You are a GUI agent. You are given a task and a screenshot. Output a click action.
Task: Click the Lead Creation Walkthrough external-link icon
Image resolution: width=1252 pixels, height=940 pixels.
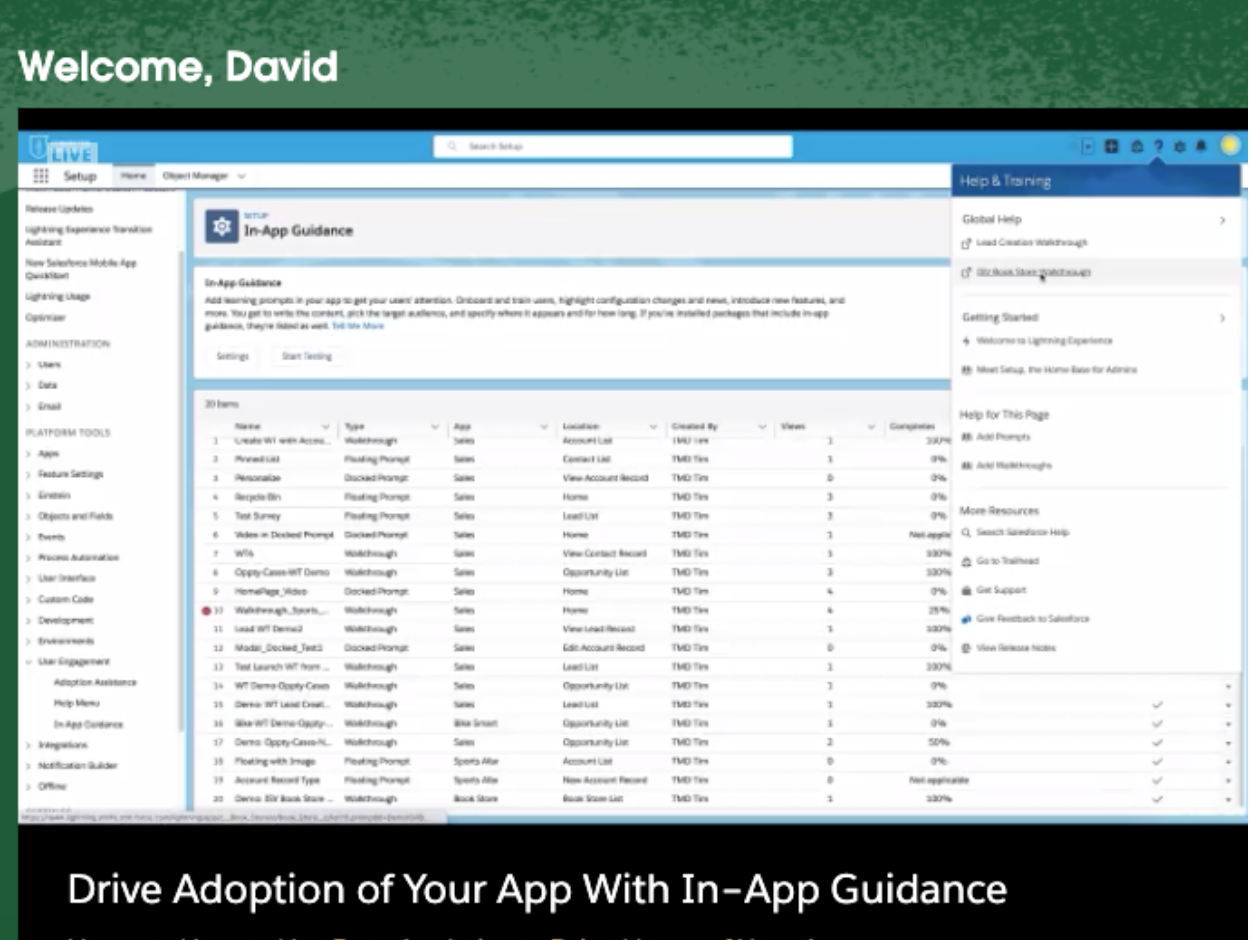coord(966,243)
